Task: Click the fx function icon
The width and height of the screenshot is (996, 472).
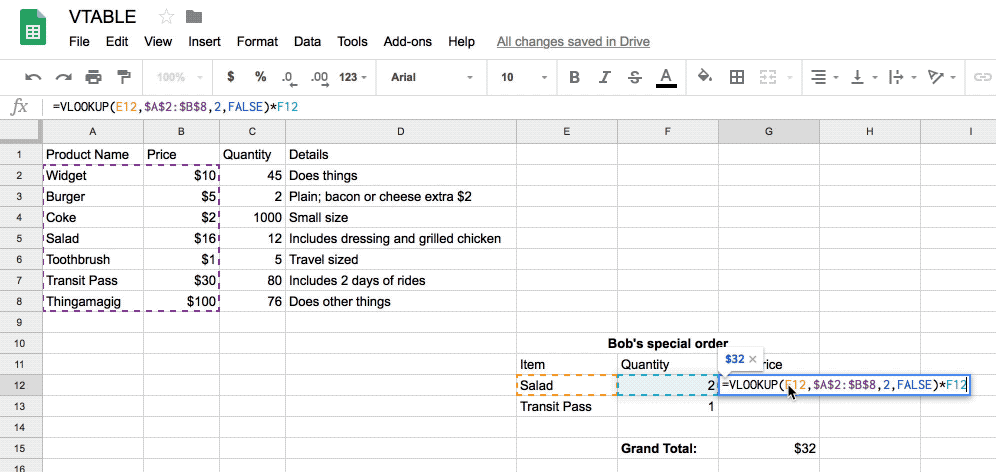Action: [x=20, y=107]
